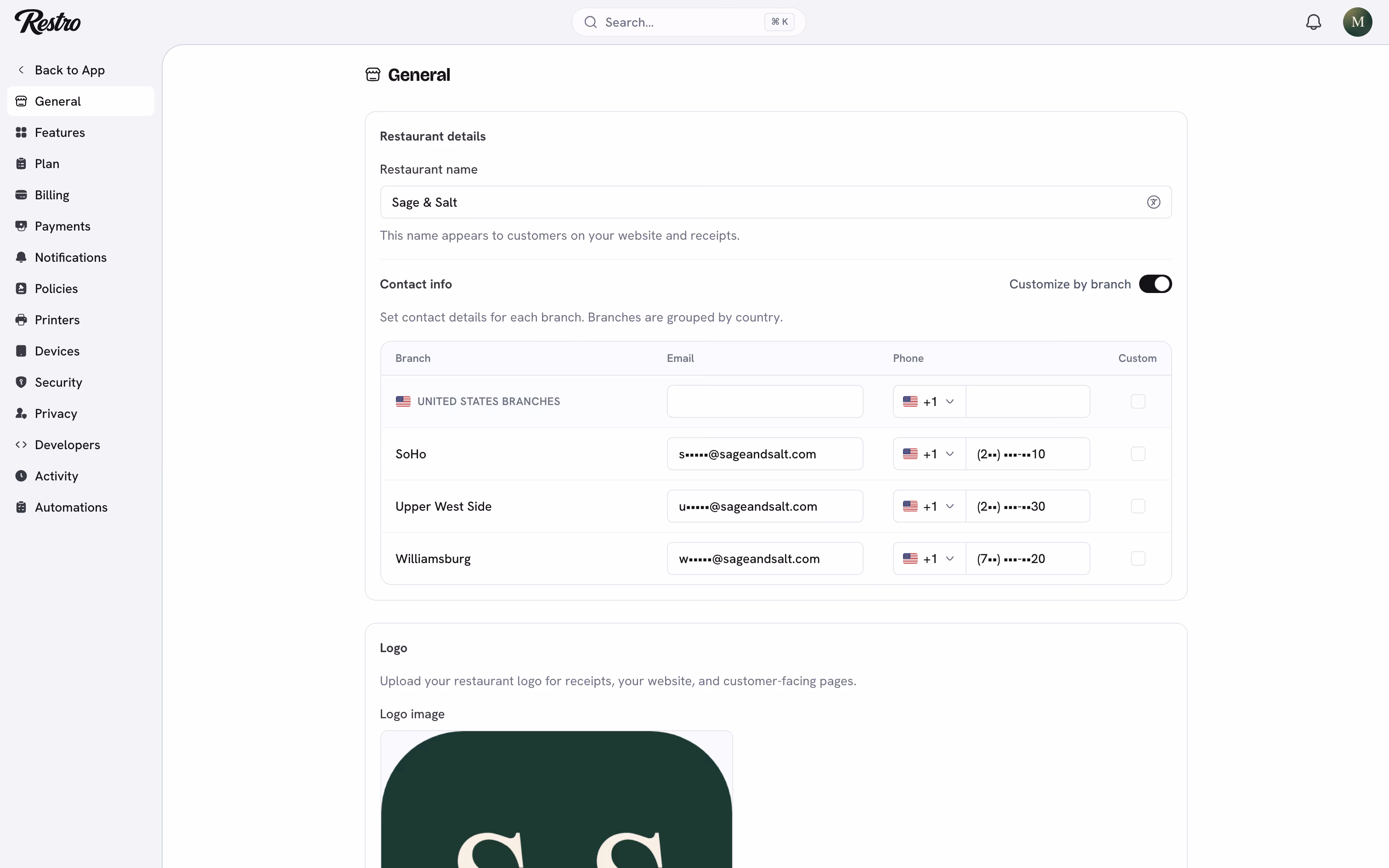Open the Features settings page
Image resolution: width=1389 pixels, height=868 pixels.
click(81, 133)
